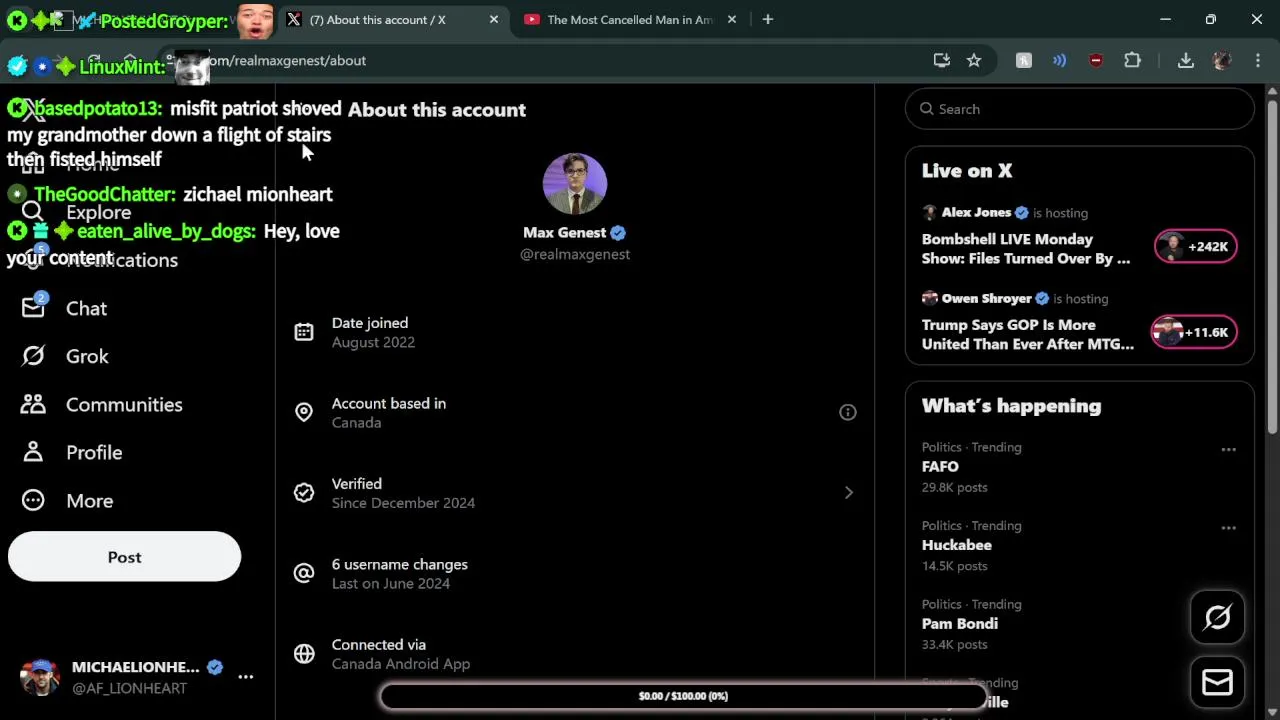The width and height of the screenshot is (1280, 720).
Task: Open the floating messages envelope button
Action: 1217,682
